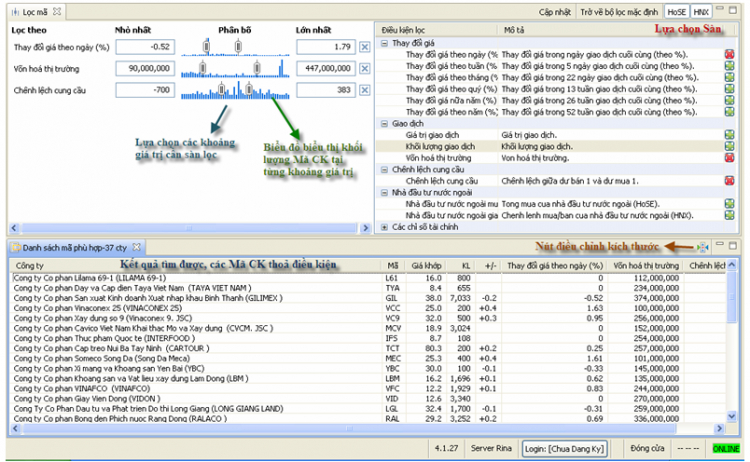Click the left slider handle for Chênh lệch cung cầu
This screenshot has height=462, width=750.
pyautogui.click(x=222, y=89)
